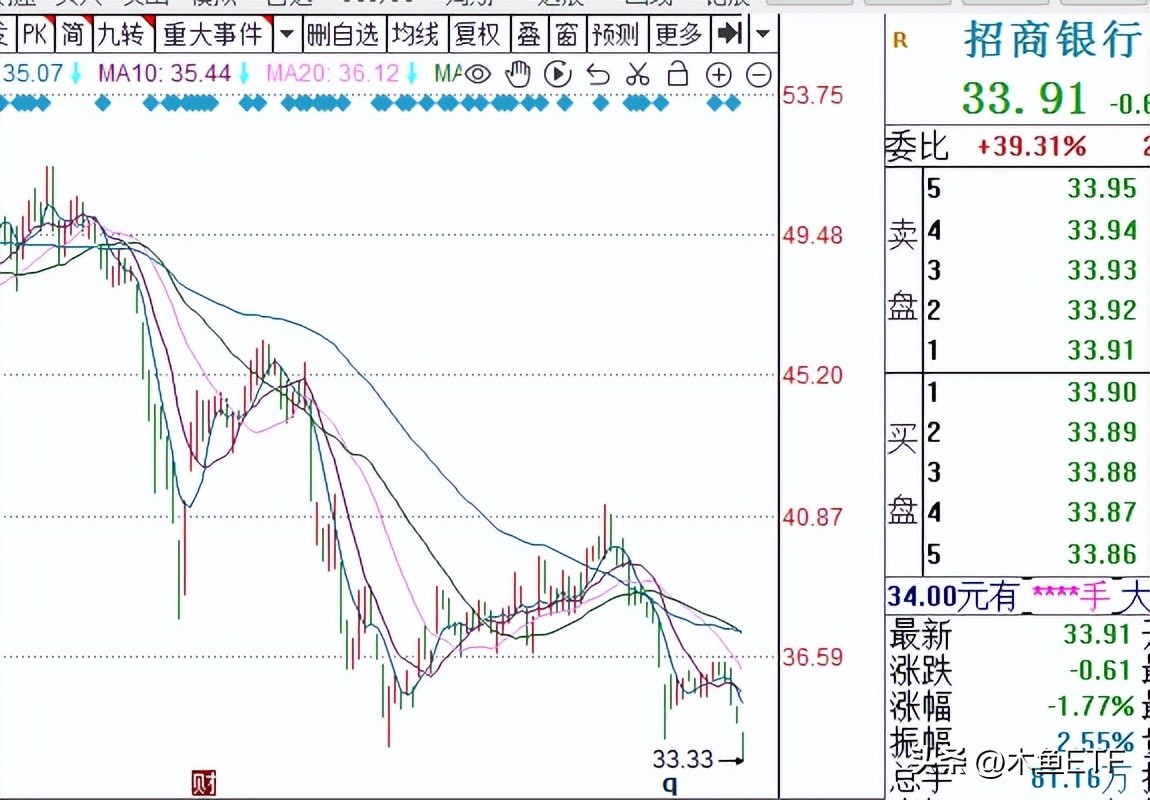Zoom in using the plus icon
Image resolution: width=1150 pixels, height=800 pixels.
point(719,73)
